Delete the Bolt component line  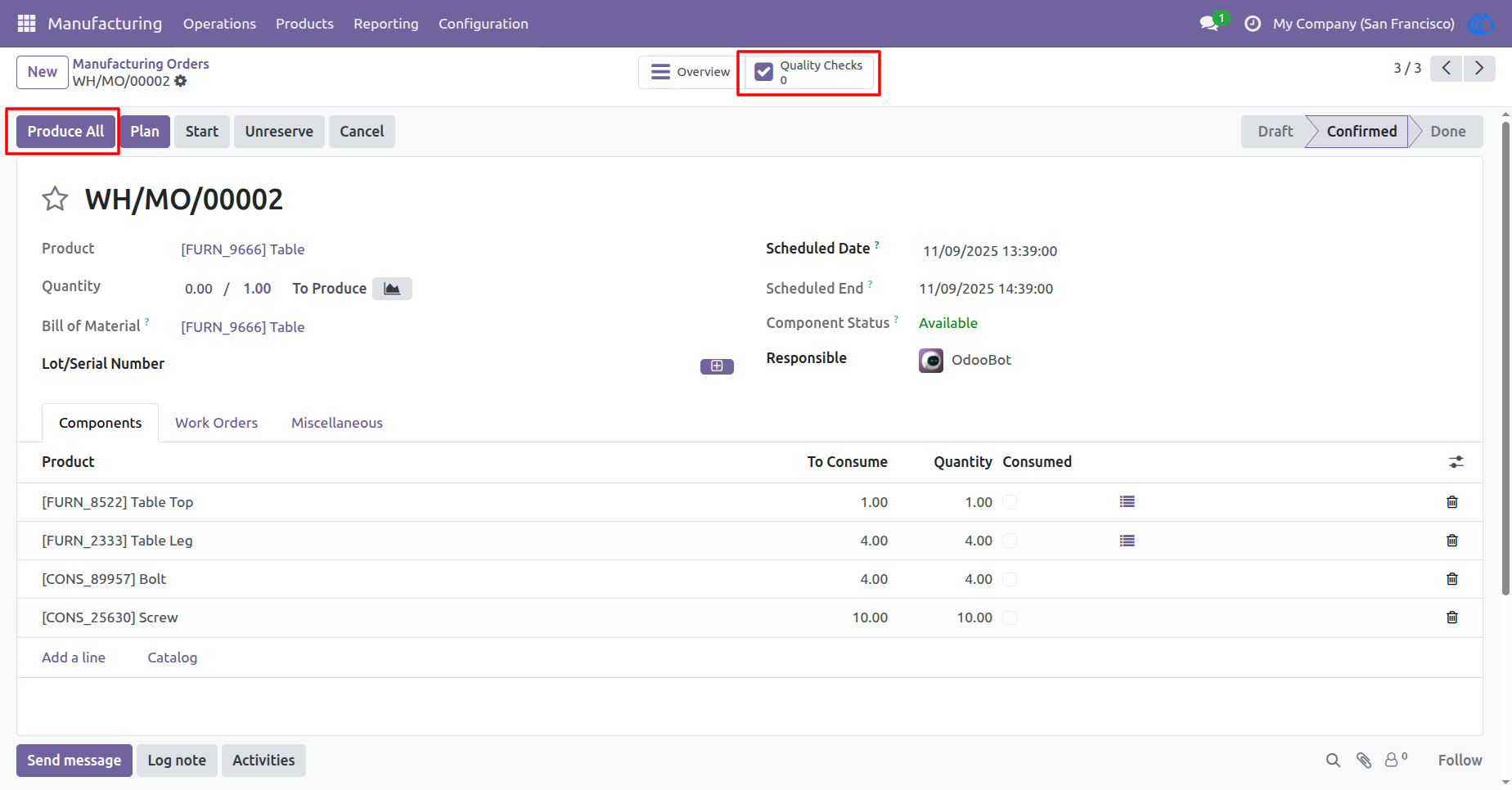coord(1452,579)
